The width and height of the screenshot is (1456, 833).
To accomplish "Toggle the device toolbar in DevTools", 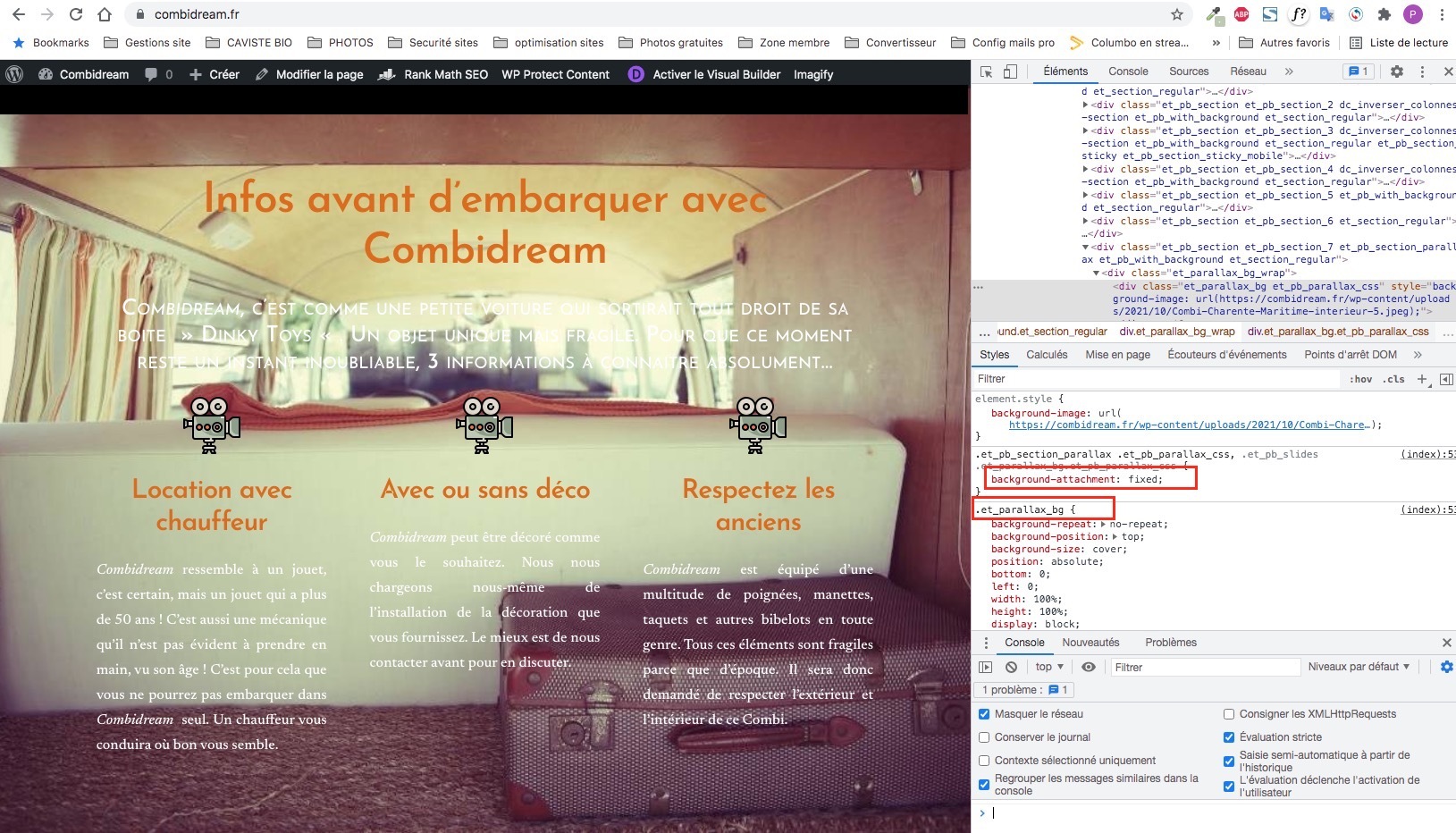I will [1010, 72].
